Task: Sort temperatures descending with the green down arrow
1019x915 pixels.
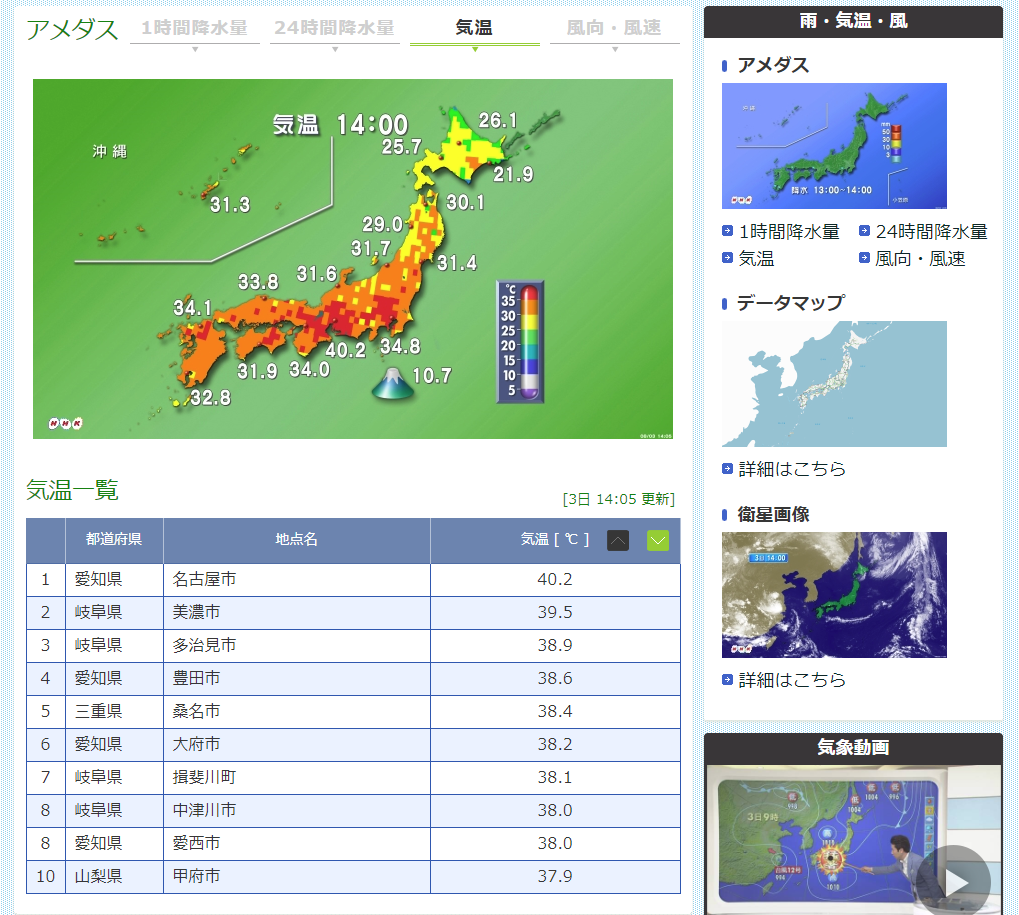Action: click(658, 540)
